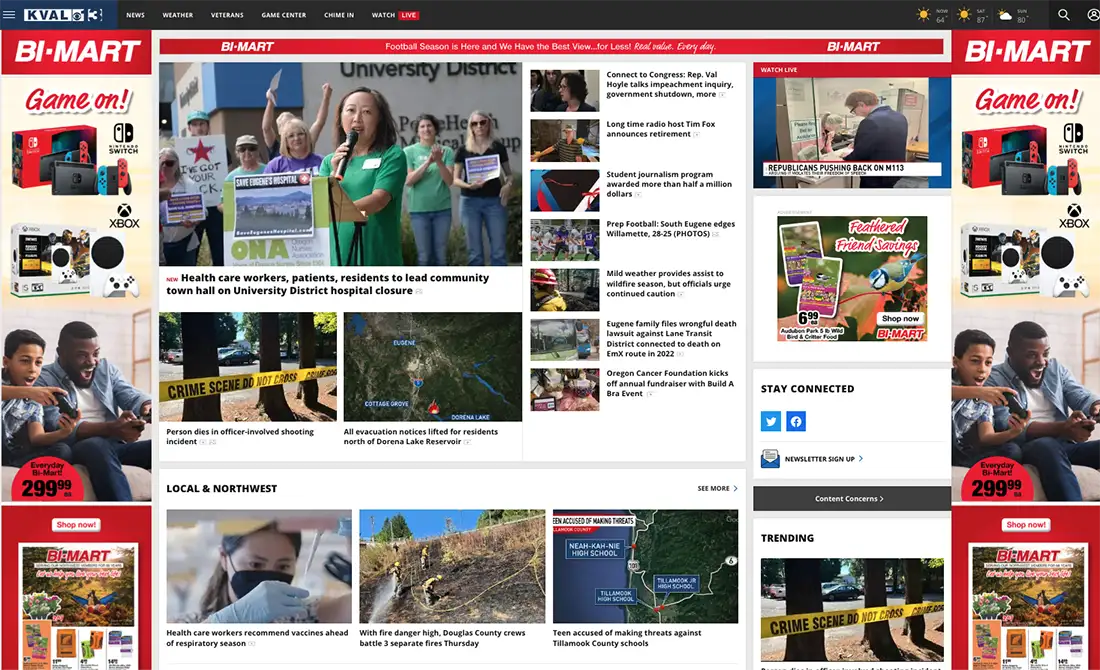The width and height of the screenshot is (1100, 670).
Task: Click the Tillamook schools map thumbnail
Action: 645,566
